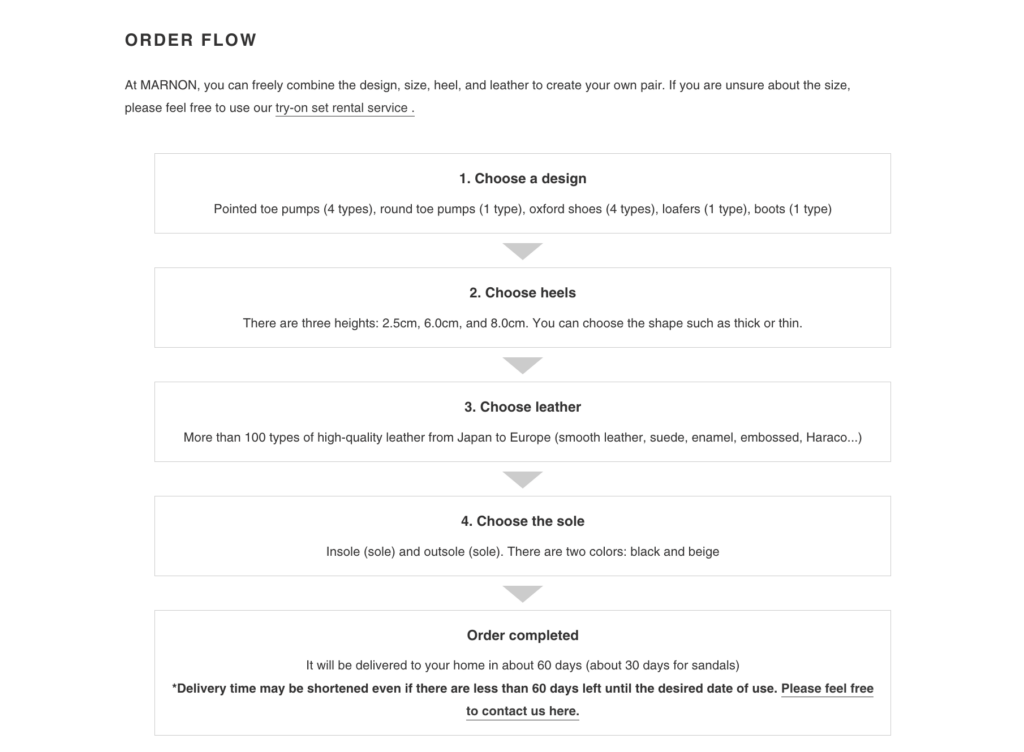The image size is (1024, 752).
Task: Click the 'to contact us here.' underlined text
Action: click(x=522, y=711)
